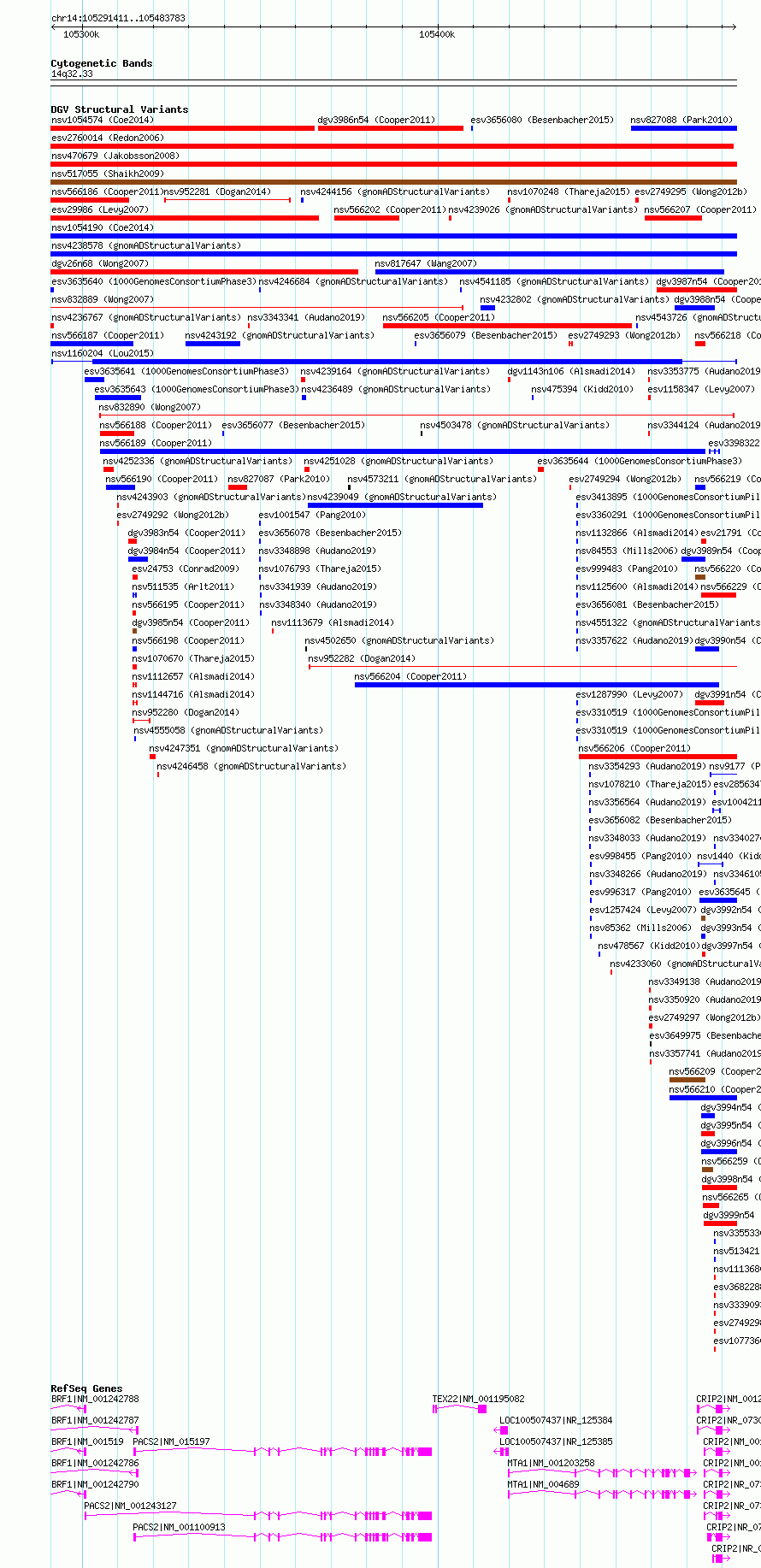
Task: Select the DGV Structural Variants track title
Action: [x=120, y=109]
